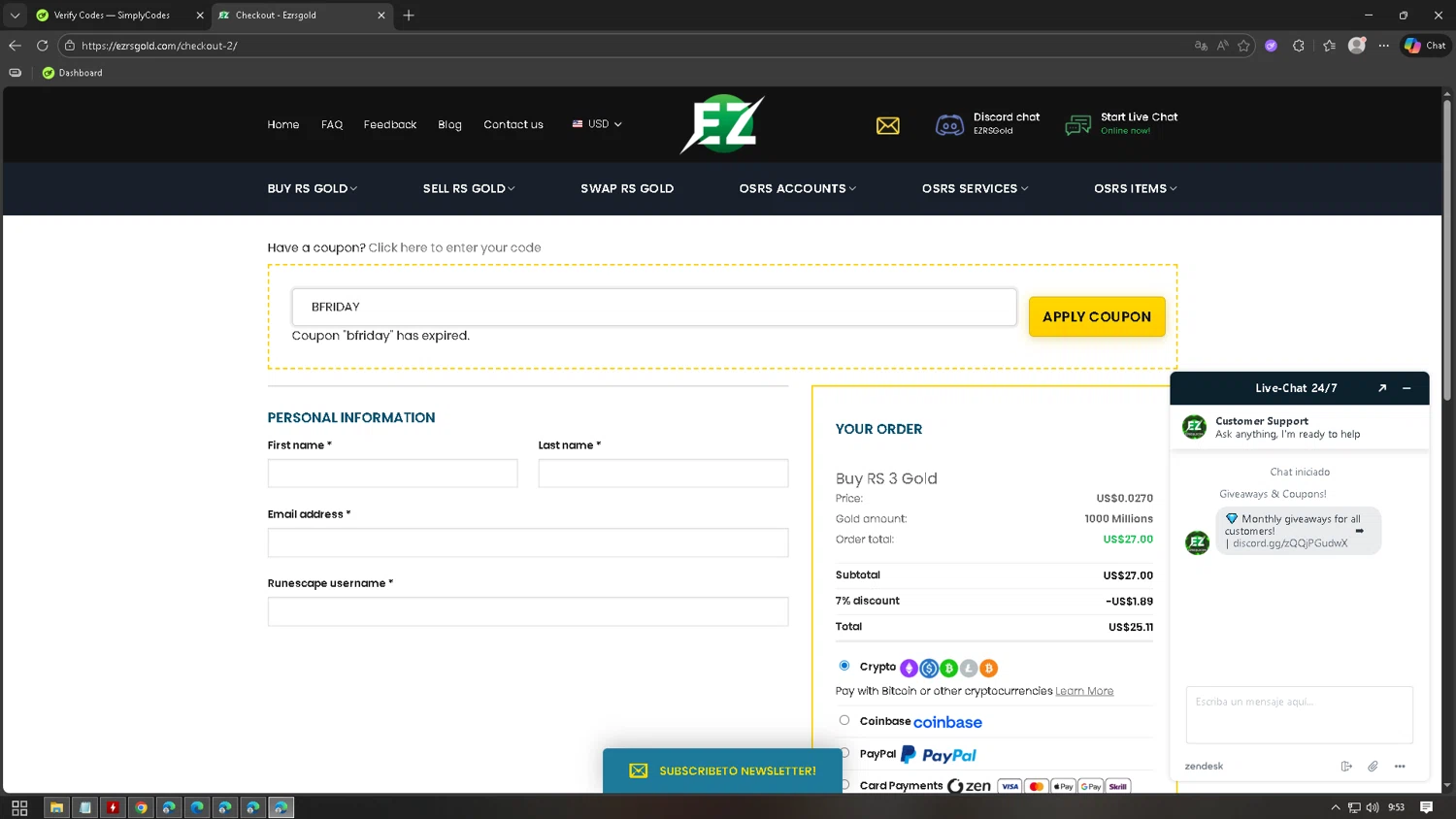The height and width of the screenshot is (819, 1456).
Task: Open the notification center icon in system tray
Action: 1427,807
